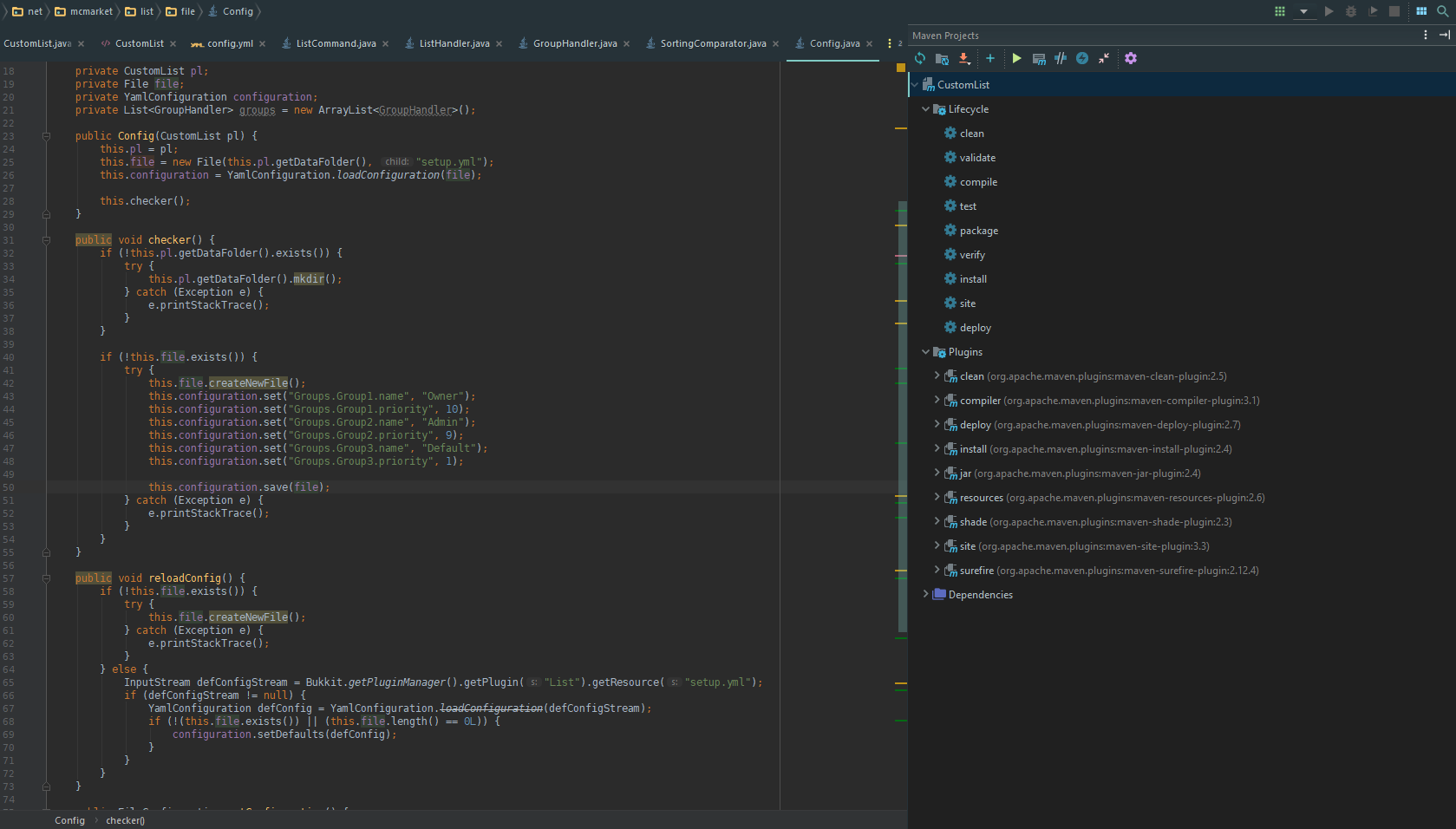Expand the Dependencies node
This screenshot has height=829, width=1456.
click(925, 594)
